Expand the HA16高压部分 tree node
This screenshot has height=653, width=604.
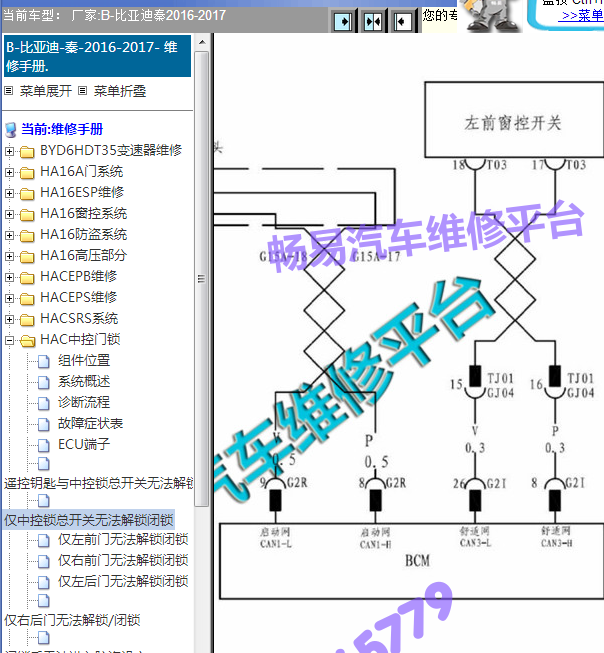tap(9, 257)
